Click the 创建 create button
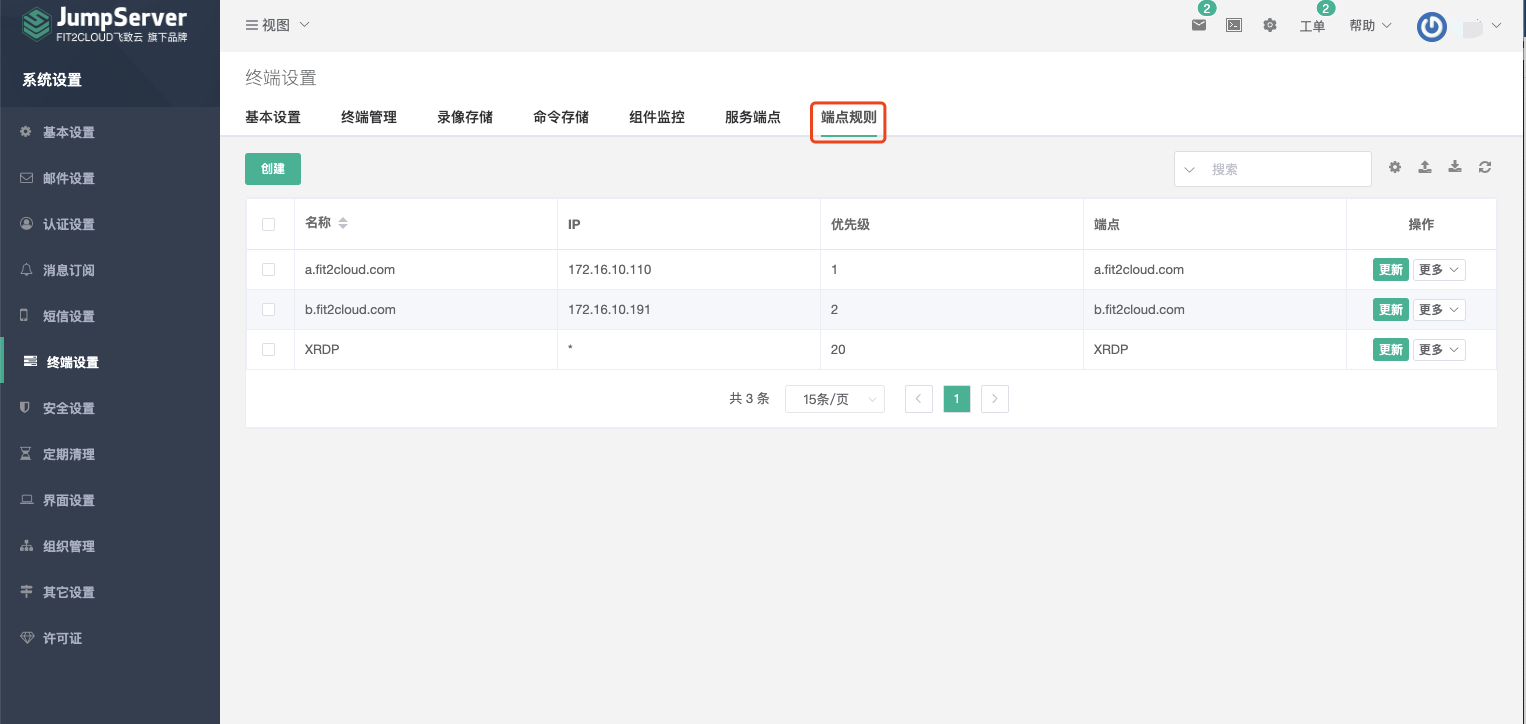This screenshot has height=724, width=1526. [272, 168]
